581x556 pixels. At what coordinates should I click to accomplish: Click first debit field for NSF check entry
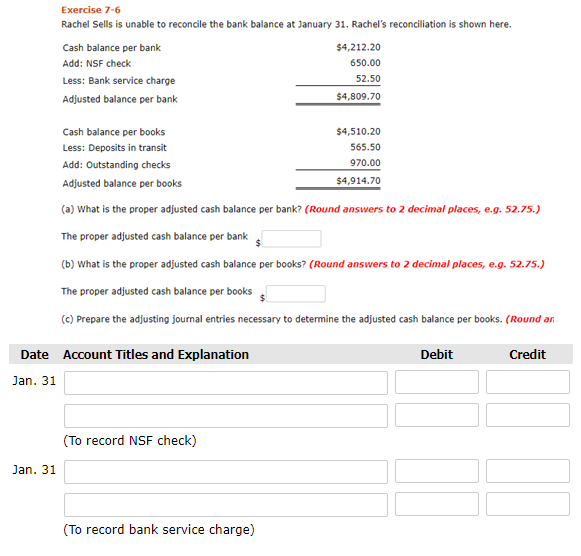[x=436, y=382]
